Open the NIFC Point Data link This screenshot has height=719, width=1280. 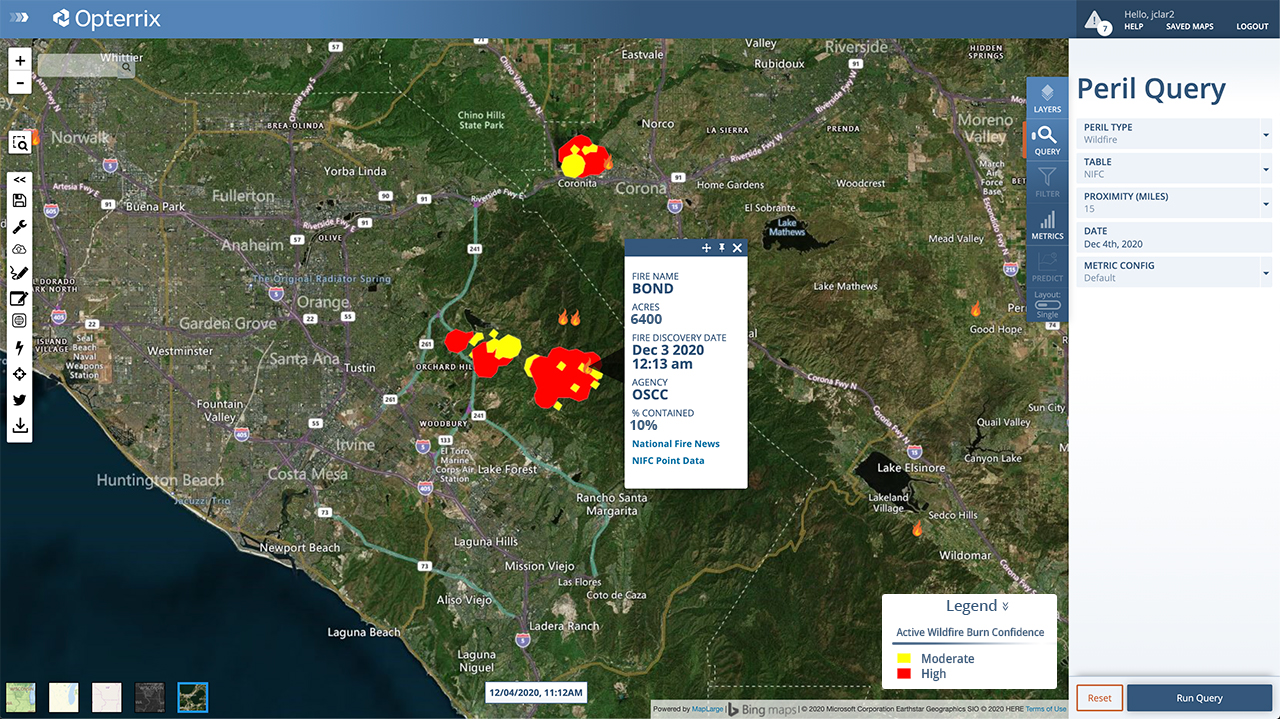668,461
